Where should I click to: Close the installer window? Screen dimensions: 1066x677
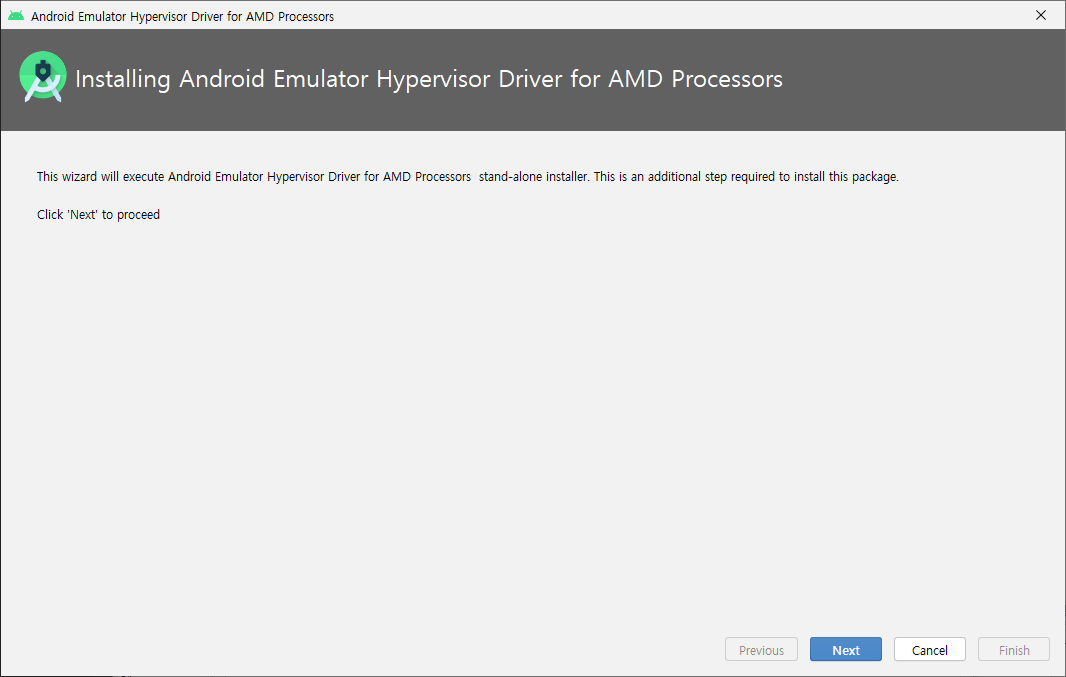[x=1041, y=15]
